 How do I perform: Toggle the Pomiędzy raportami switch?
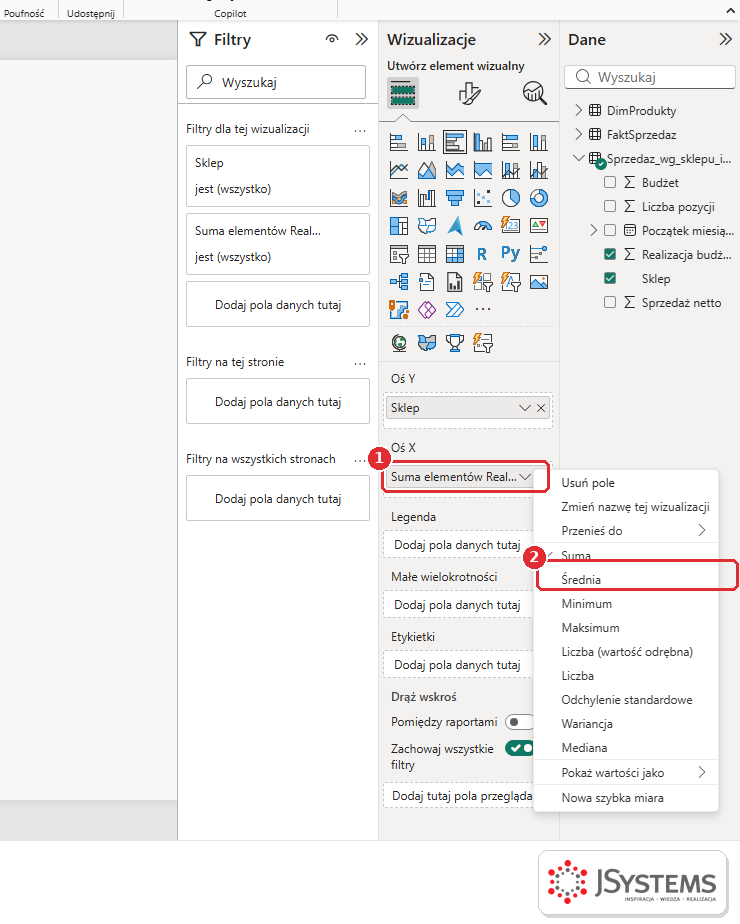click(519, 722)
